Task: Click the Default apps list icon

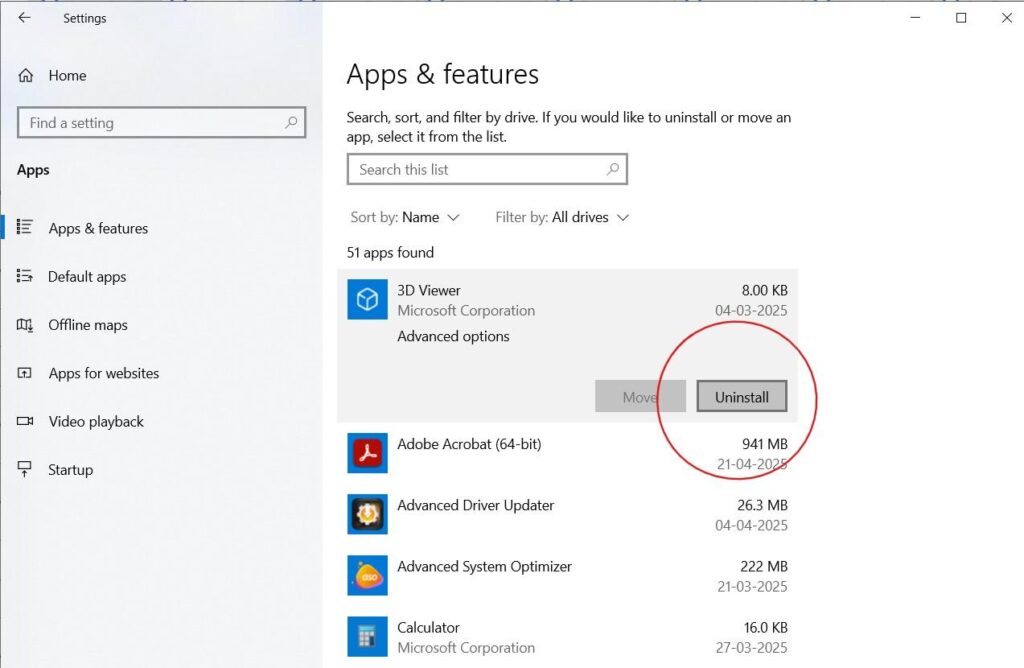Action: (x=25, y=276)
